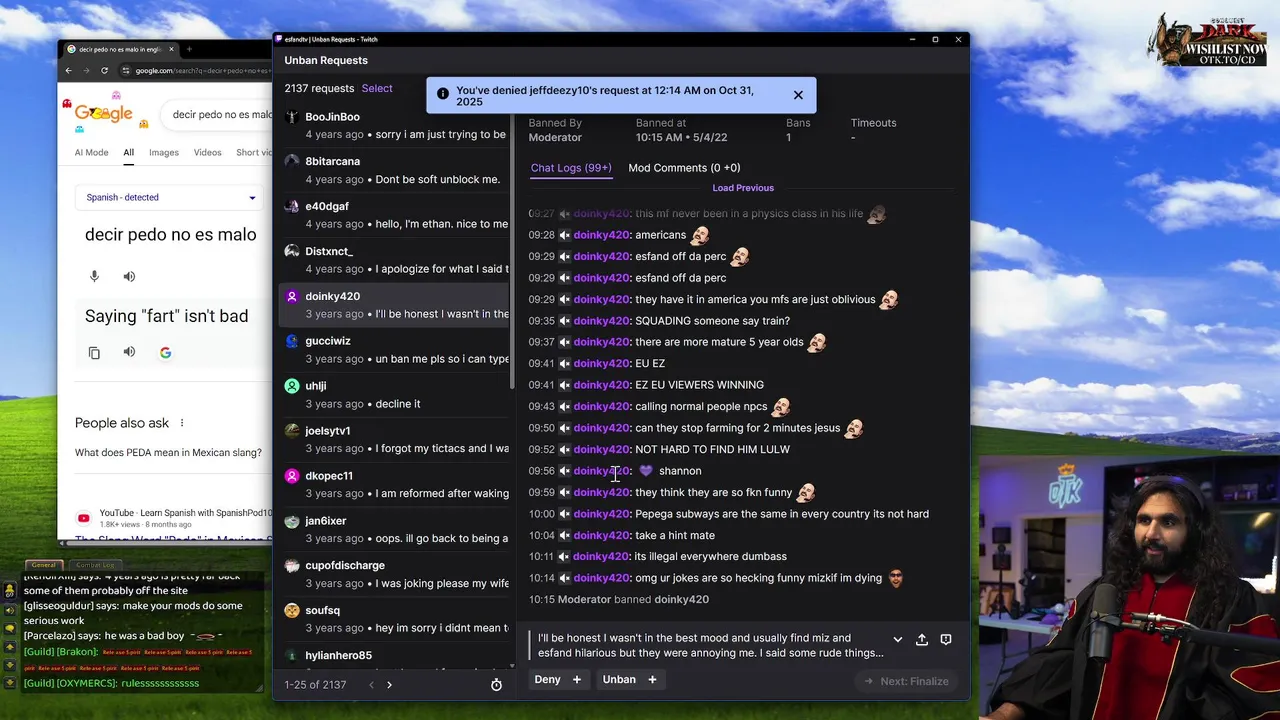Open BooJinBoo's unban request

395,125
